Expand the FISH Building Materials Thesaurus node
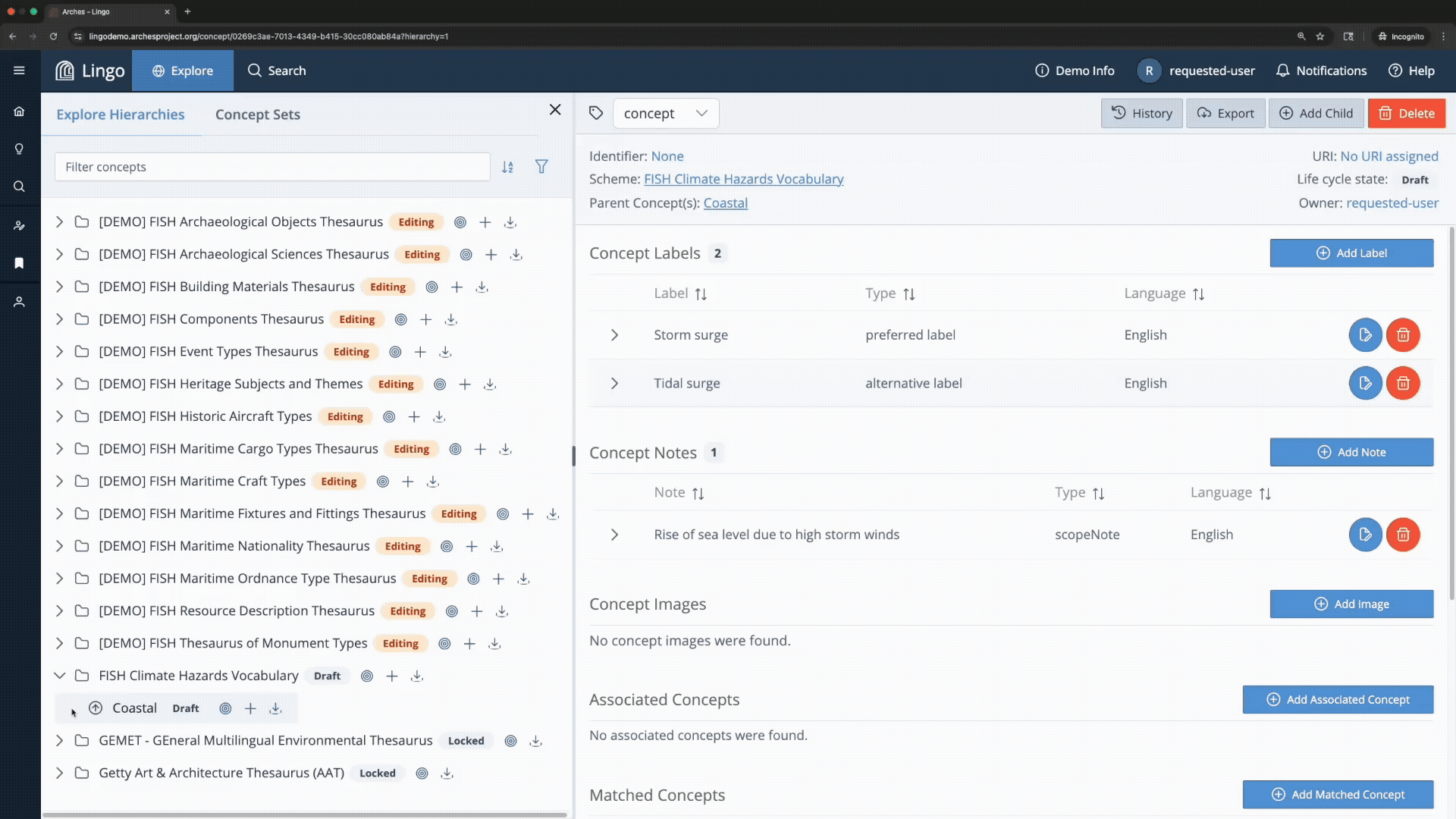1456x819 pixels. (59, 287)
